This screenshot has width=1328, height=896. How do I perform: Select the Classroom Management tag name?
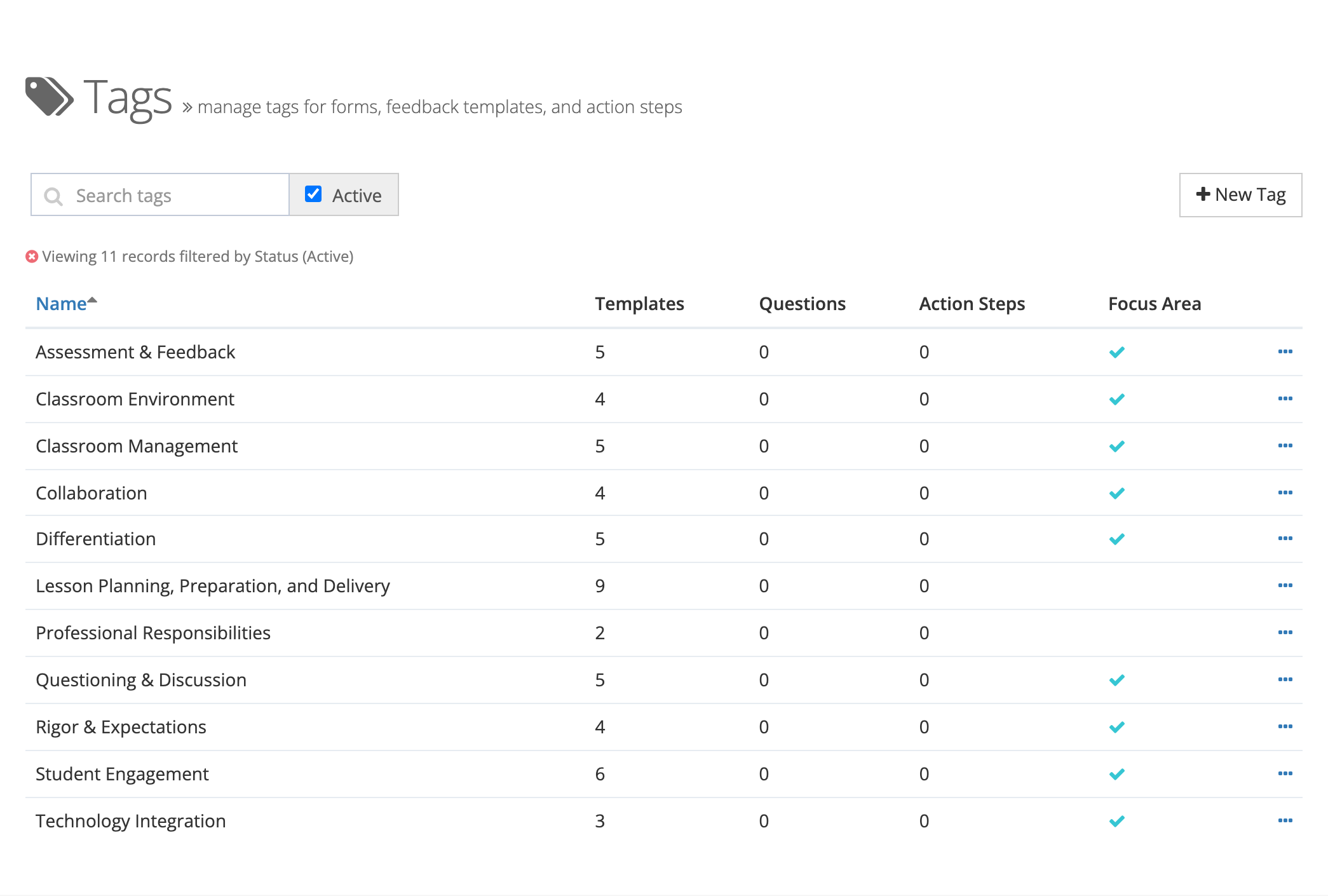(x=137, y=446)
